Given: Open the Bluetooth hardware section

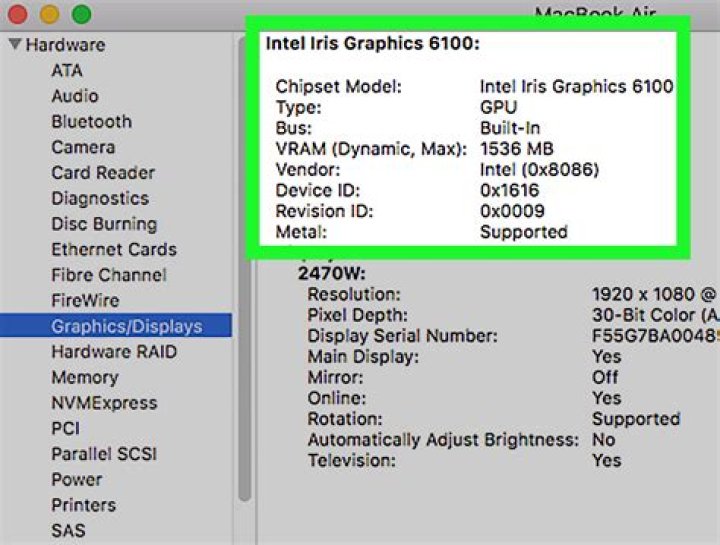Looking at the screenshot, I should tap(91, 122).
